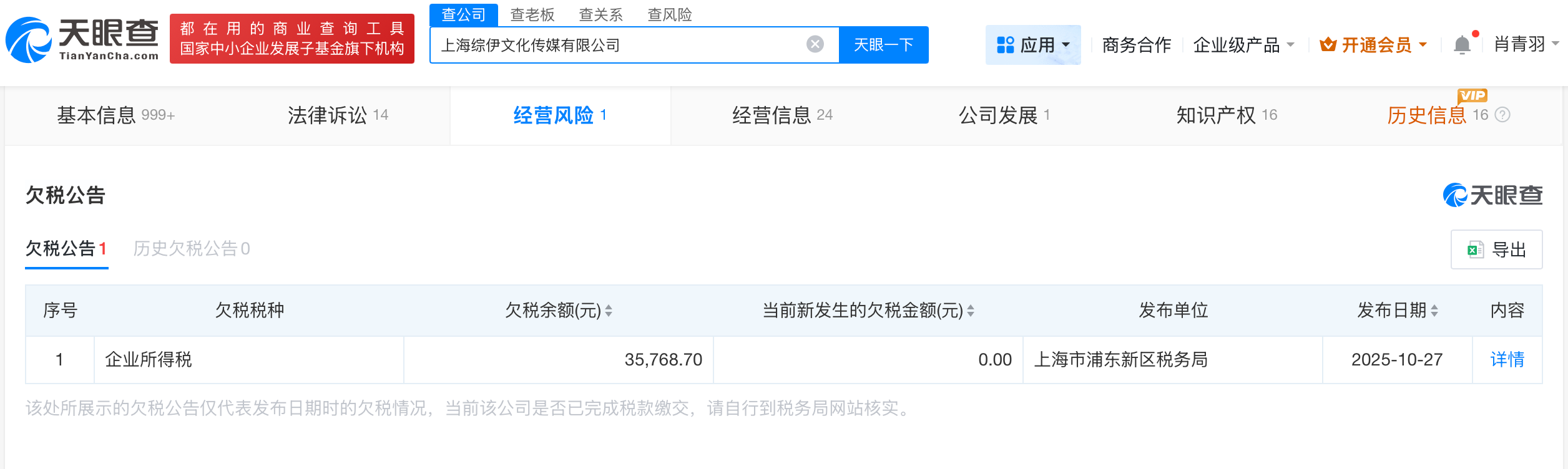Screen dimensions: 1568x469
Task: Open the 开通会员 membership dropdown
Action: pyautogui.click(x=1373, y=45)
